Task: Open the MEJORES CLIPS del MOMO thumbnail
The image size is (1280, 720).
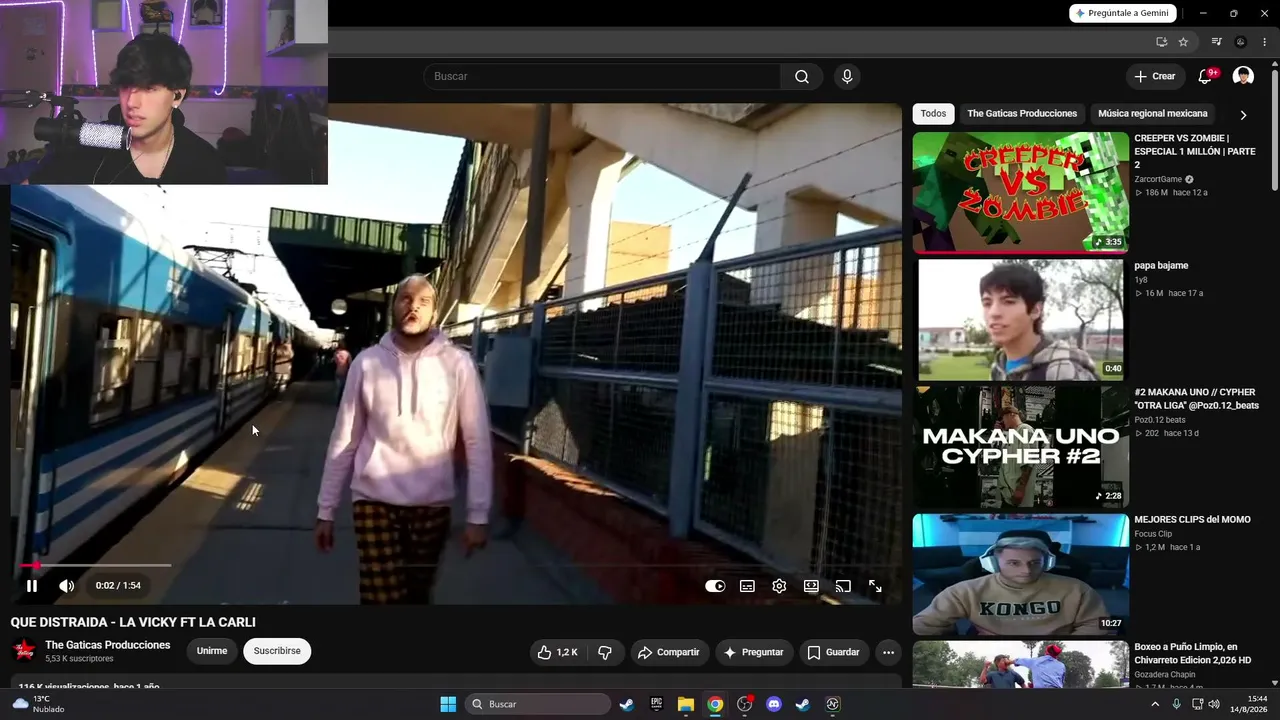Action: [x=1020, y=574]
